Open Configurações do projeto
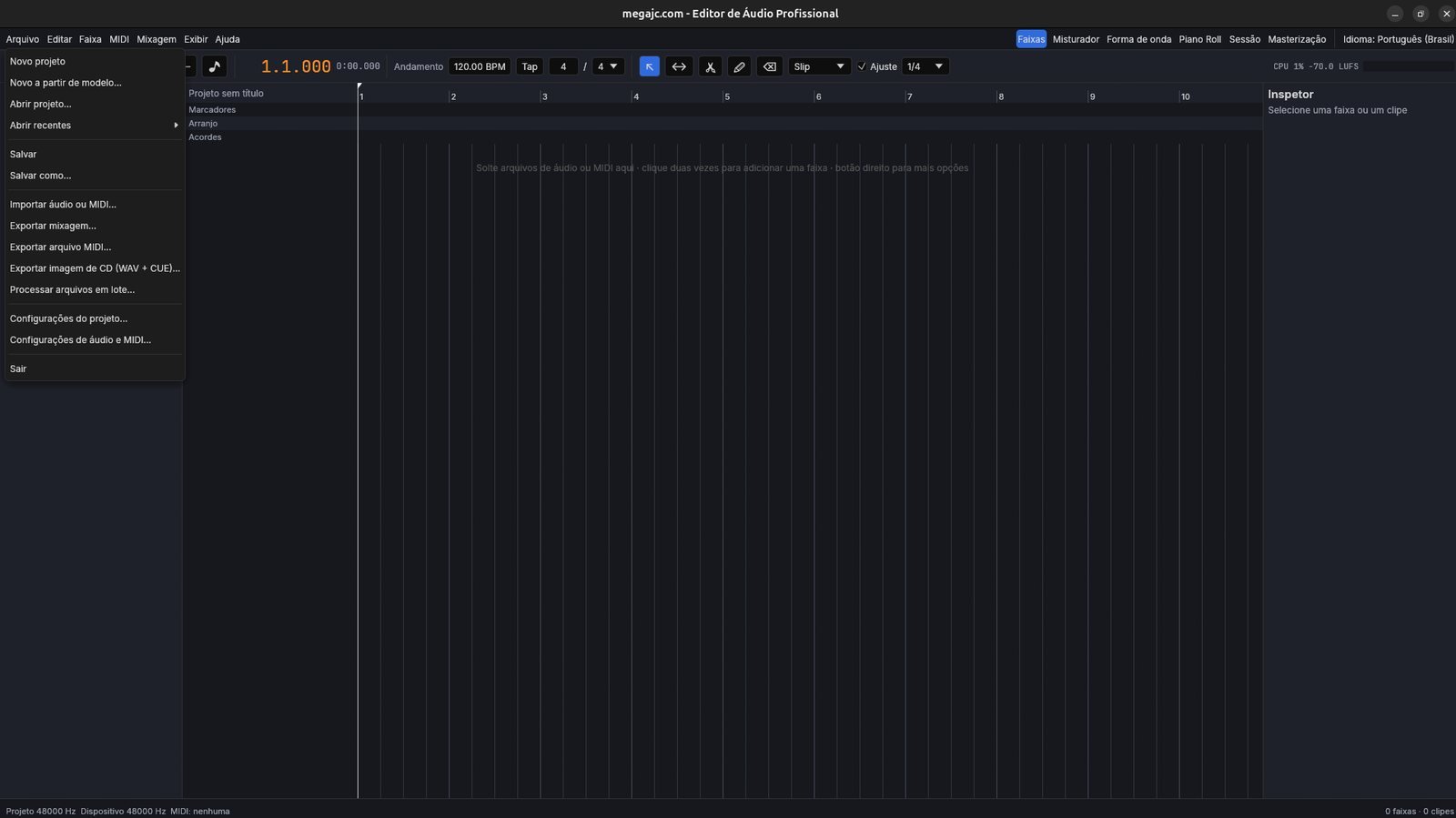The height and width of the screenshot is (818, 1456). (x=95, y=318)
